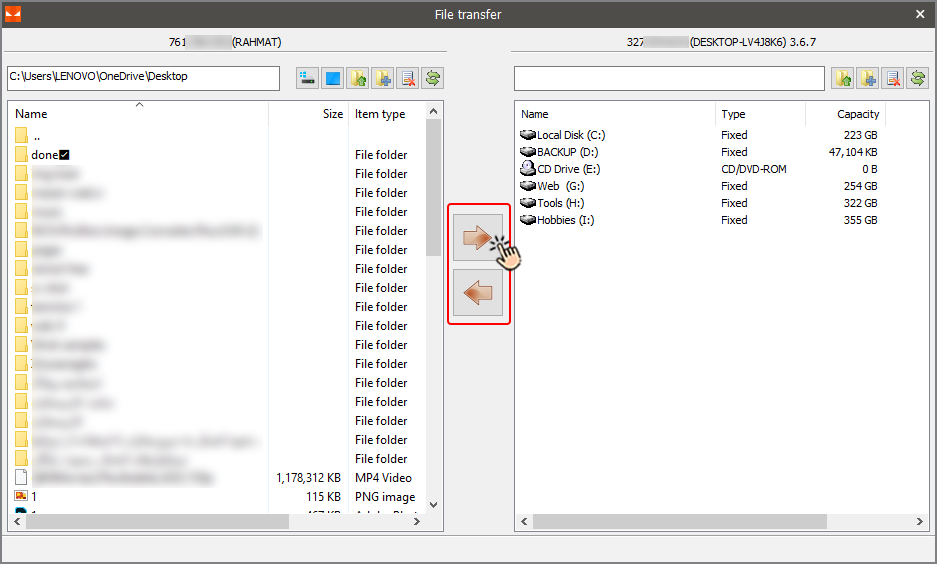The height and width of the screenshot is (564, 937).
Task: Click '115 KB' size cell
Action: 323,496
